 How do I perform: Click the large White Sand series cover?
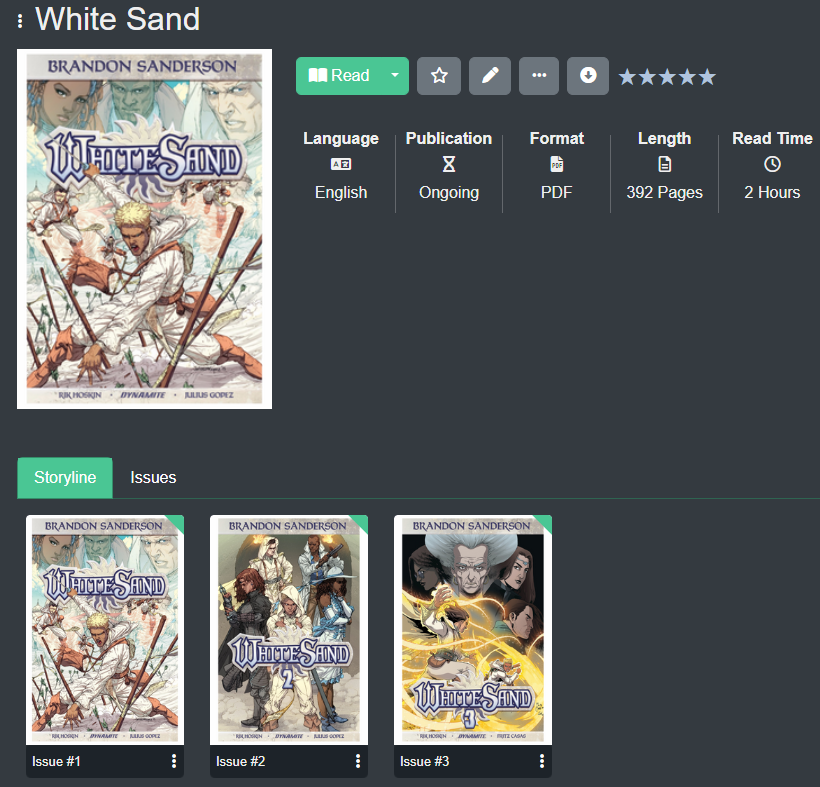coord(144,229)
